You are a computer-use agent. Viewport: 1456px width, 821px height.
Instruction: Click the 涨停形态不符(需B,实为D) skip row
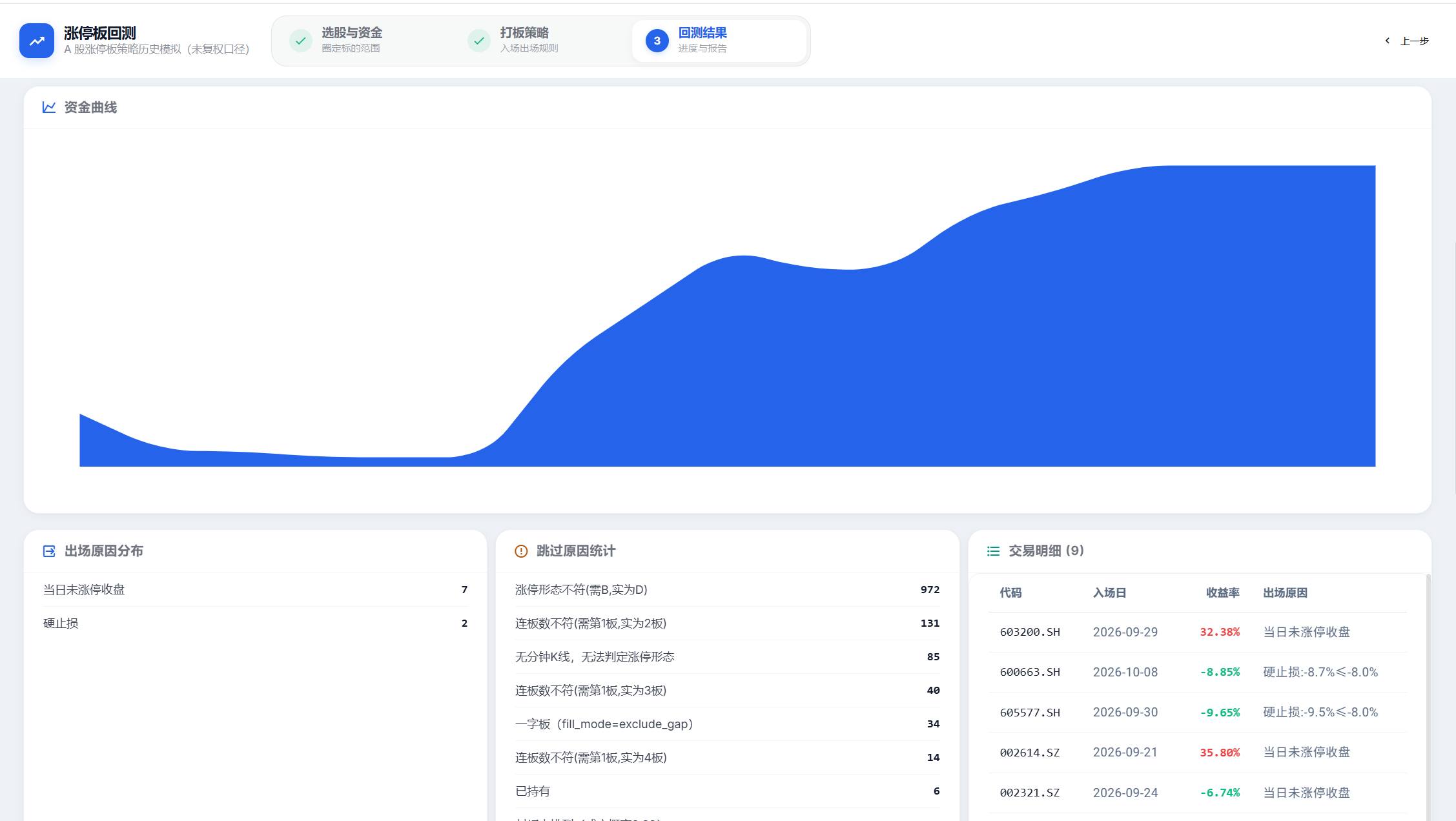pos(727,589)
